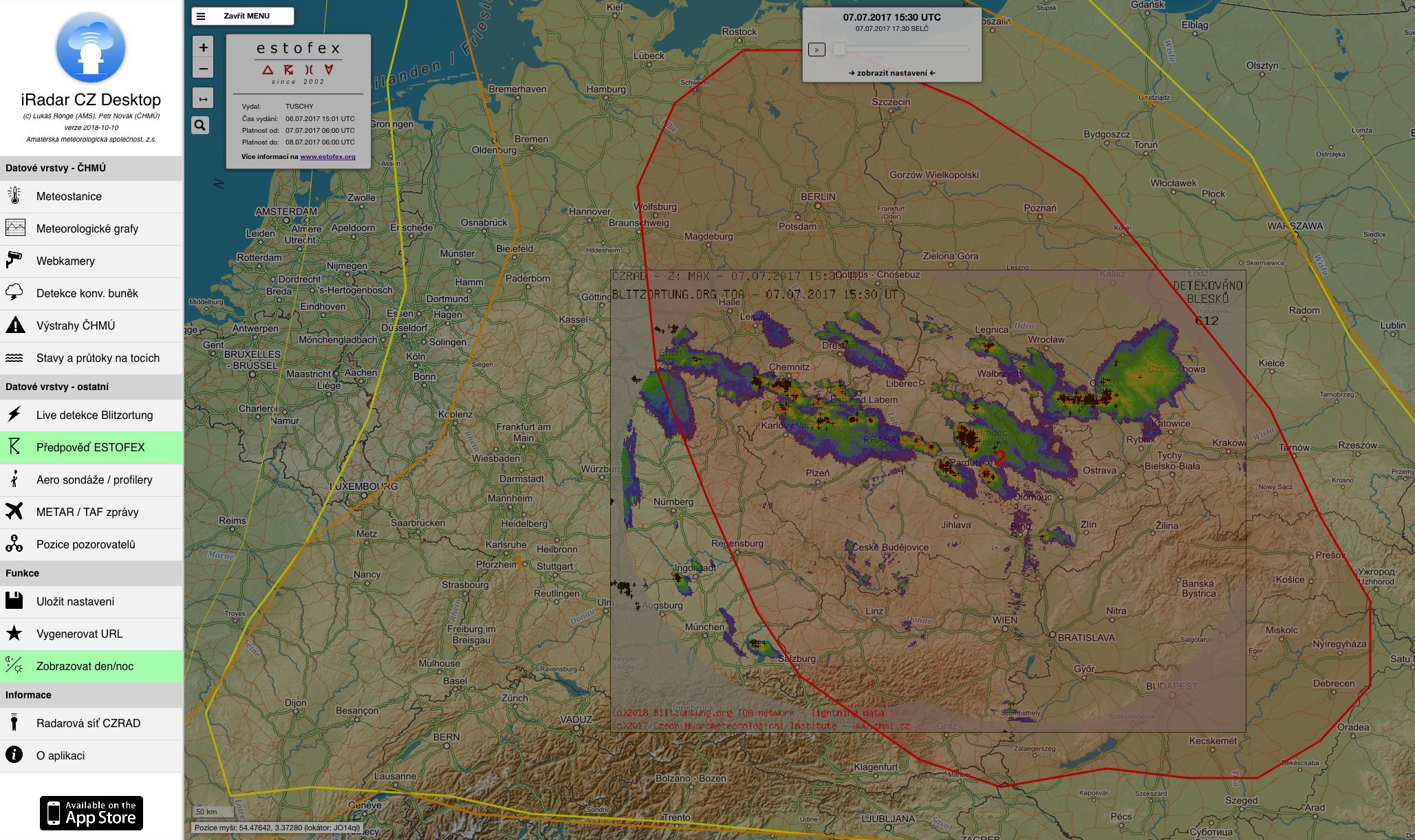The image size is (1415, 840).
Task: Open Available on the App Store badge
Action: coord(91,813)
